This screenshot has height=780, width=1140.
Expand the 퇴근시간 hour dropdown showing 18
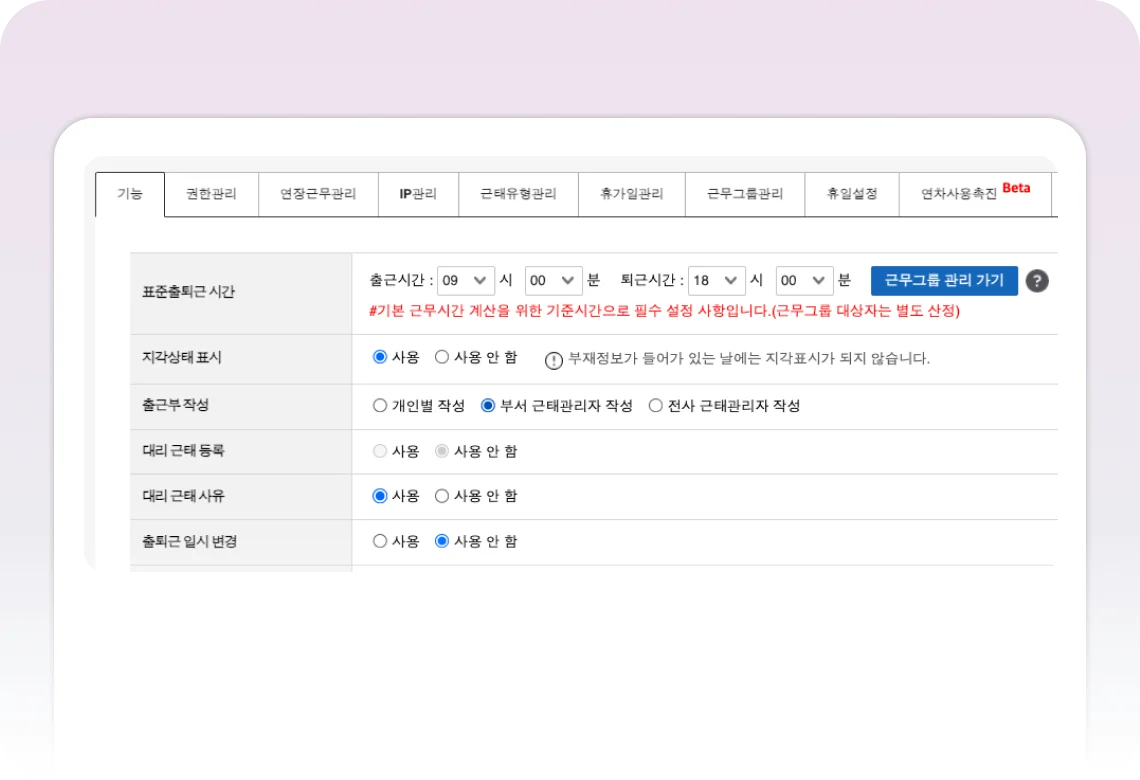[x=717, y=280]
